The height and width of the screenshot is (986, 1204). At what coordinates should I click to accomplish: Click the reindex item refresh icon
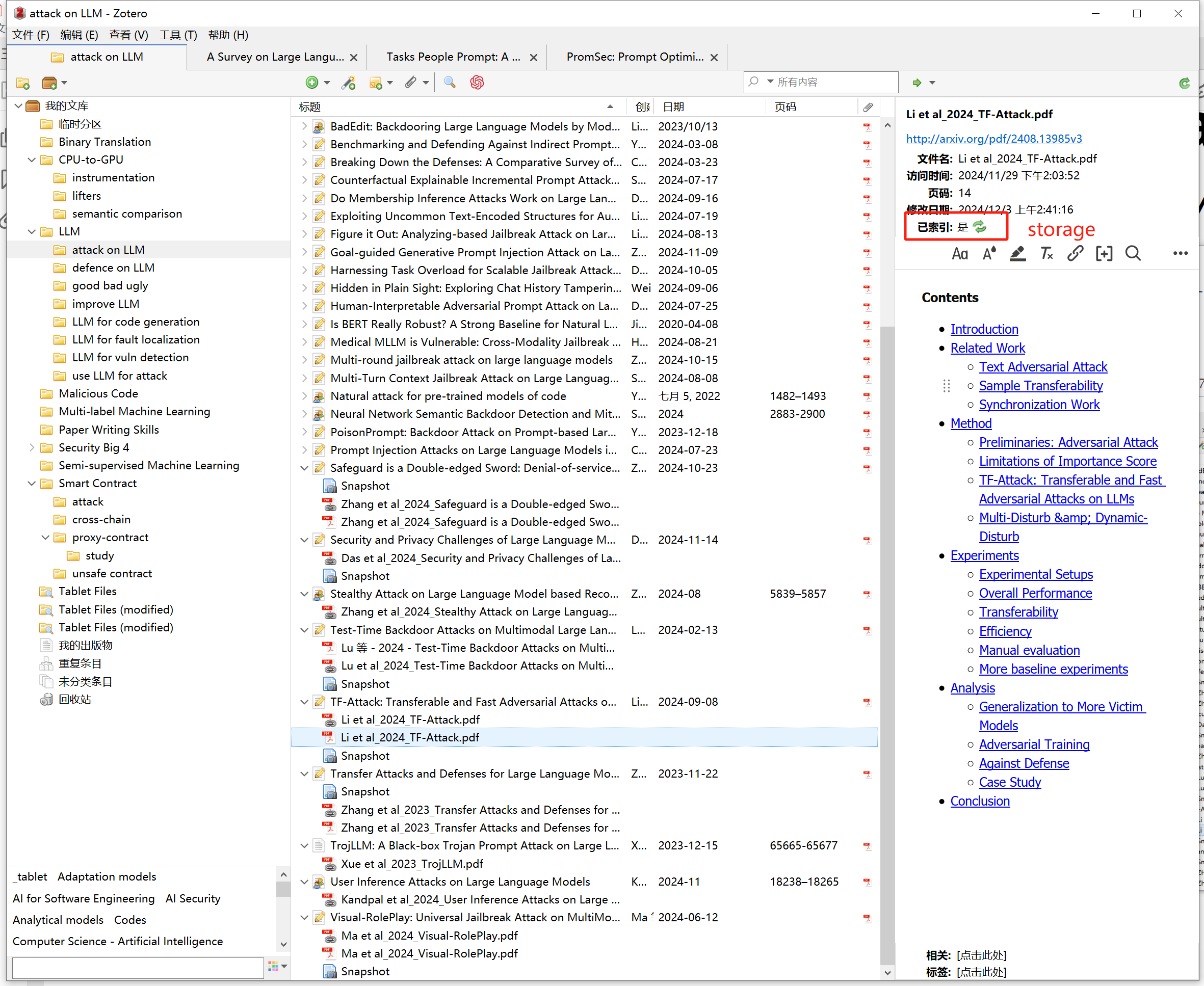click(x=980, y=227)
